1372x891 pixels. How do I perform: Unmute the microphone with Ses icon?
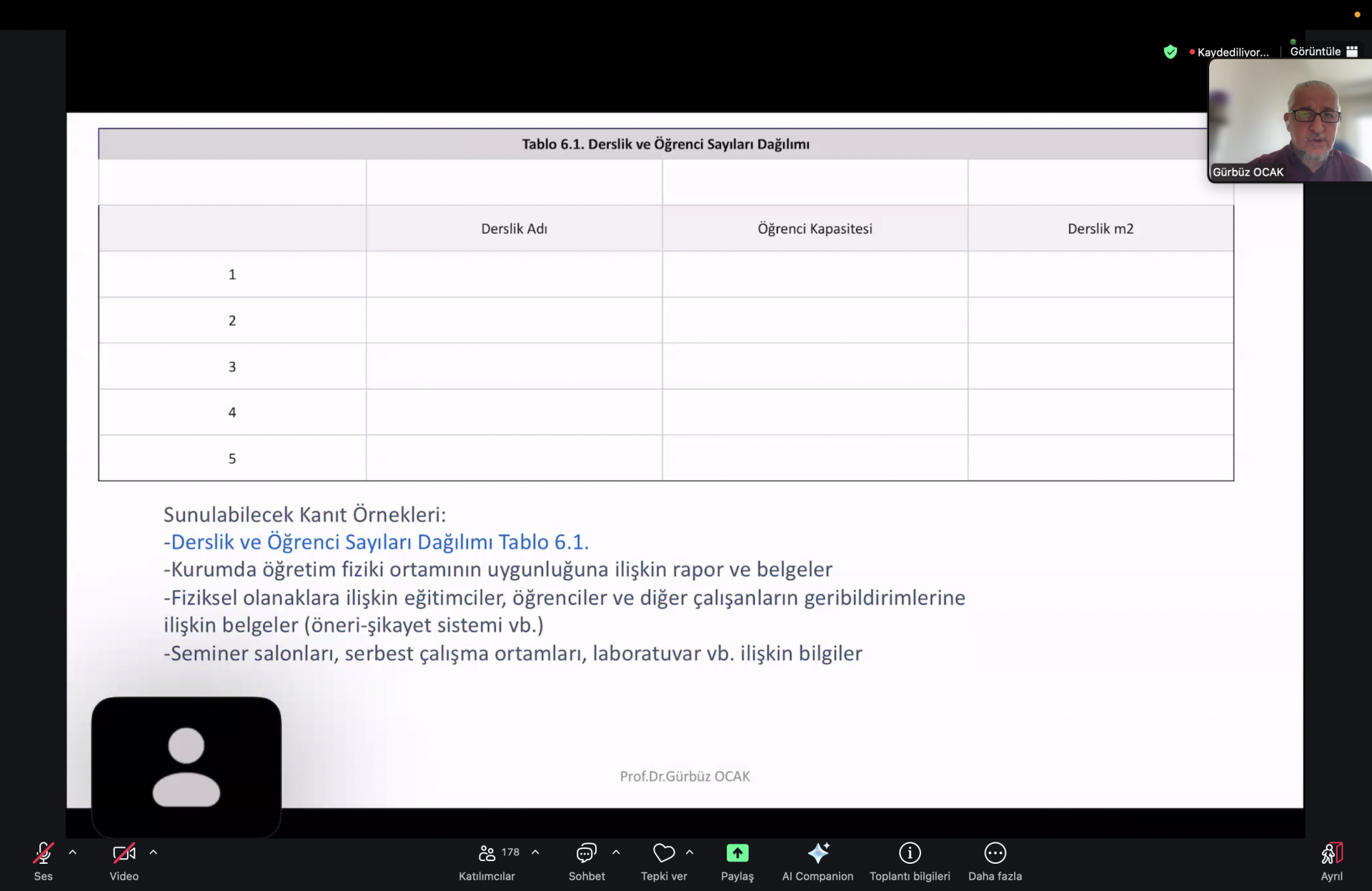pyautogui.click(x=43, y=853)
